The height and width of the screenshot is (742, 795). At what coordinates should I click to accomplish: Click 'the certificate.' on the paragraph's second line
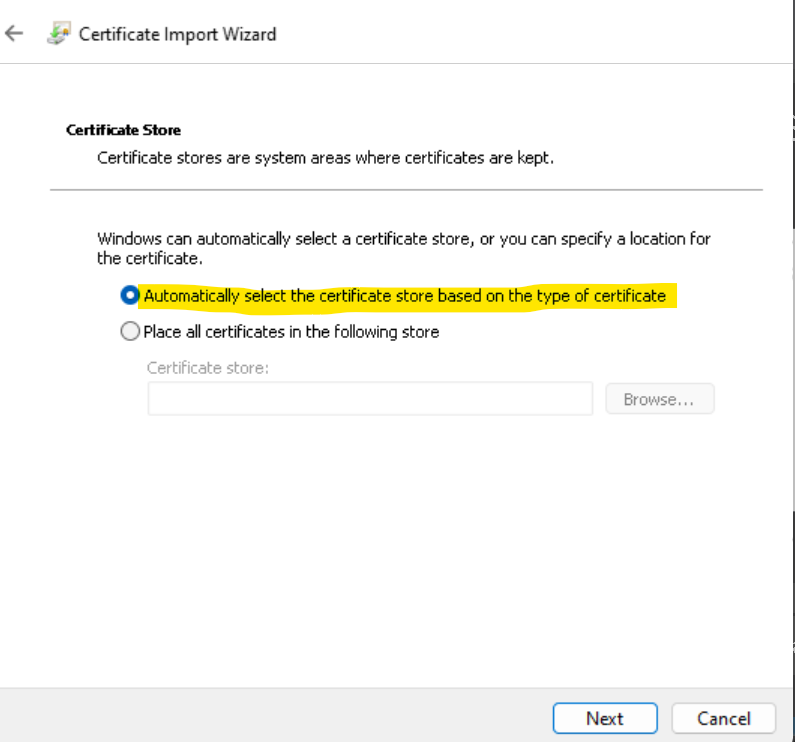click(x=150, y=259)
